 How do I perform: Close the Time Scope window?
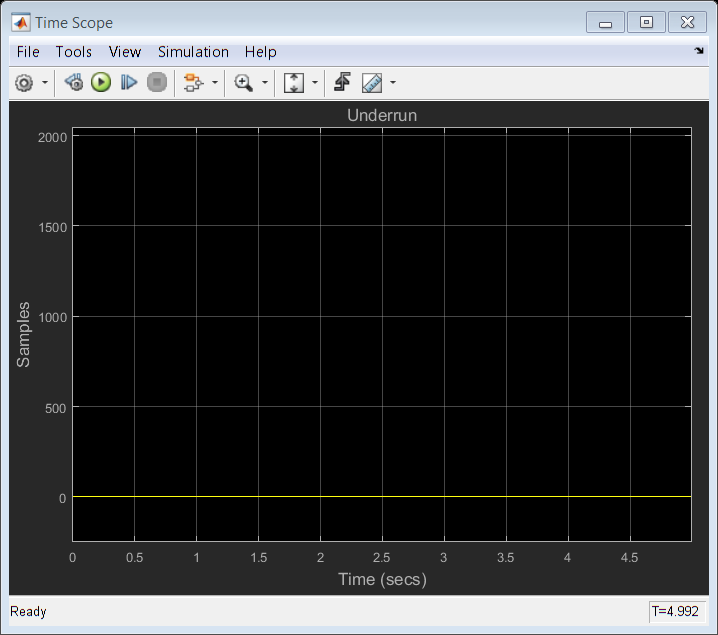pyautogui.click(x=687, y=22)
